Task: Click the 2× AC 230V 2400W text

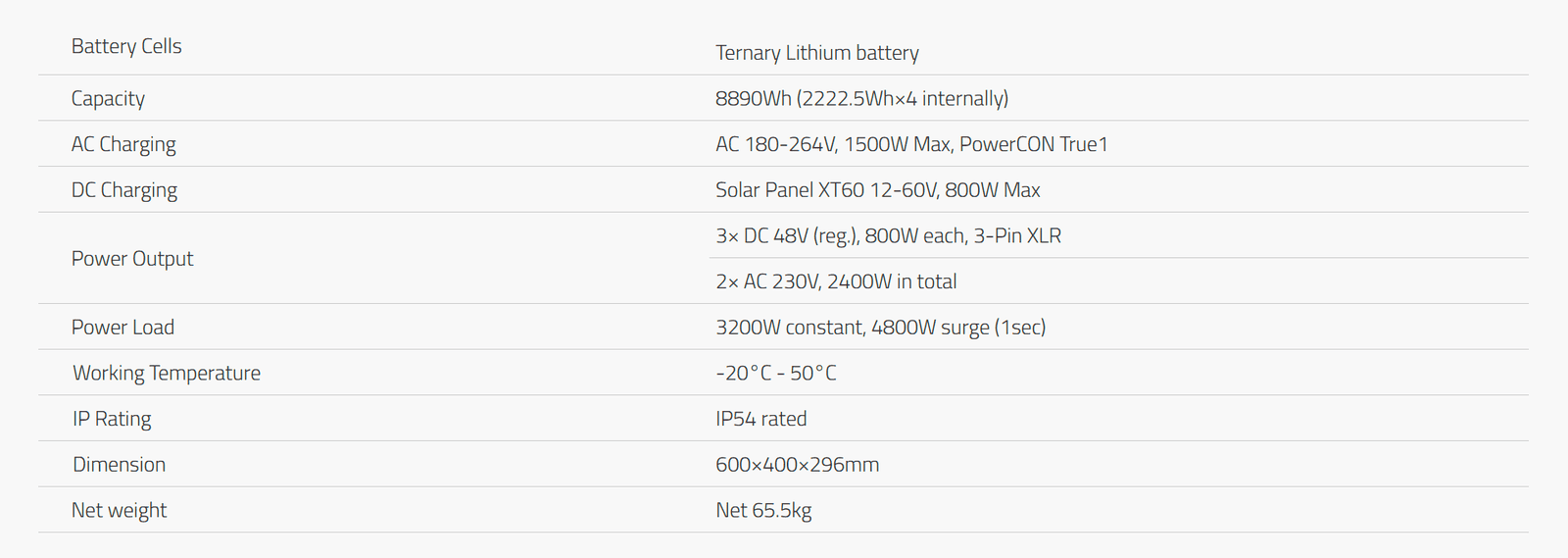Action: 836,282
